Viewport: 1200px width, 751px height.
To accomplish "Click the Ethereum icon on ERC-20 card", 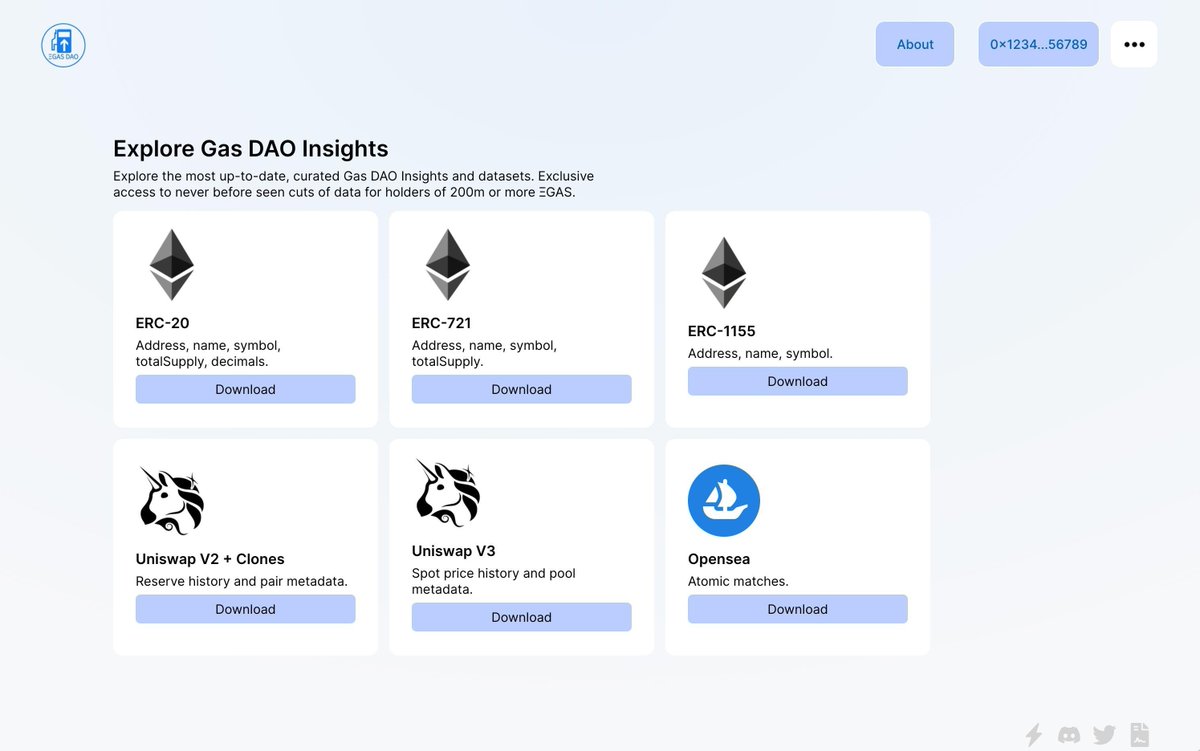I will point(172,265).
